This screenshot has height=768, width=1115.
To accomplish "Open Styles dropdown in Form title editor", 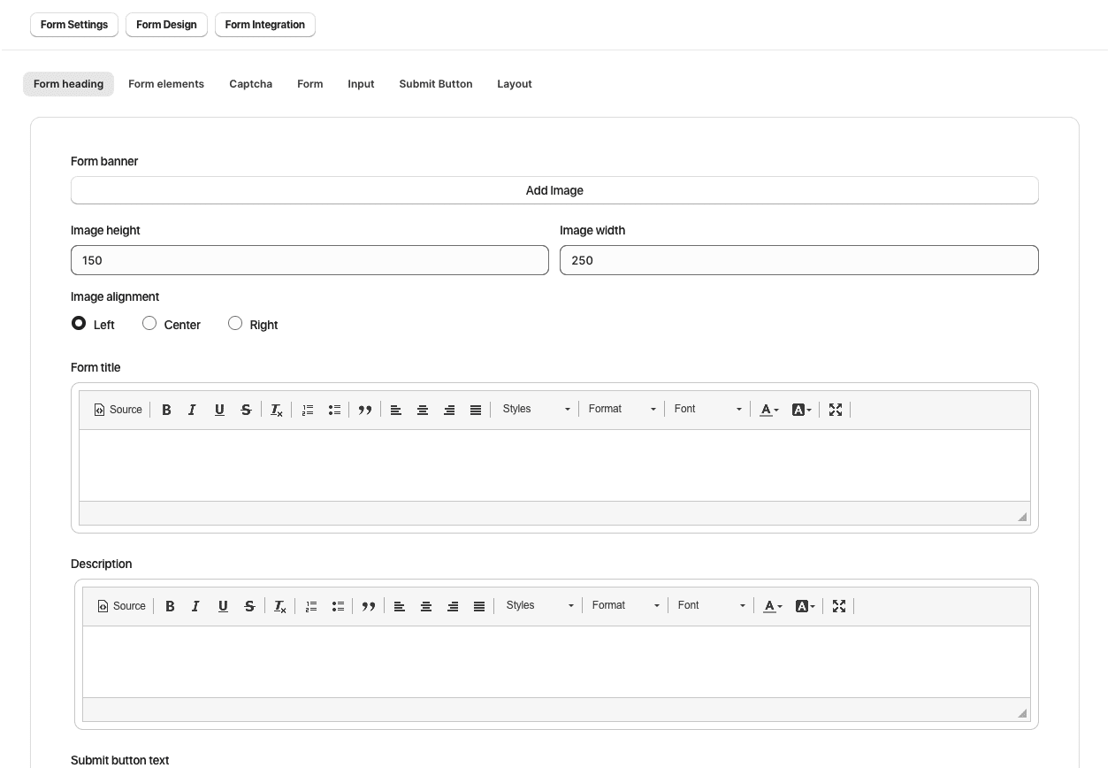I will (x=536, y=409).
